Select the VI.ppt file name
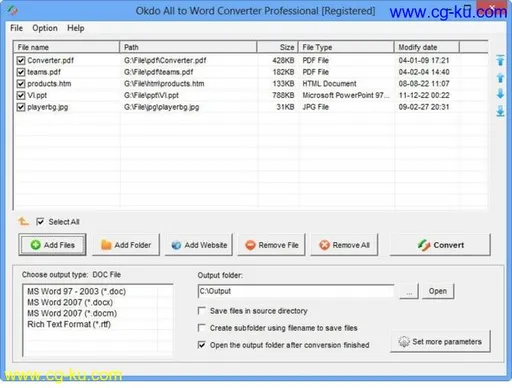Screen dimensions: 512x388 tap(37, 95)
